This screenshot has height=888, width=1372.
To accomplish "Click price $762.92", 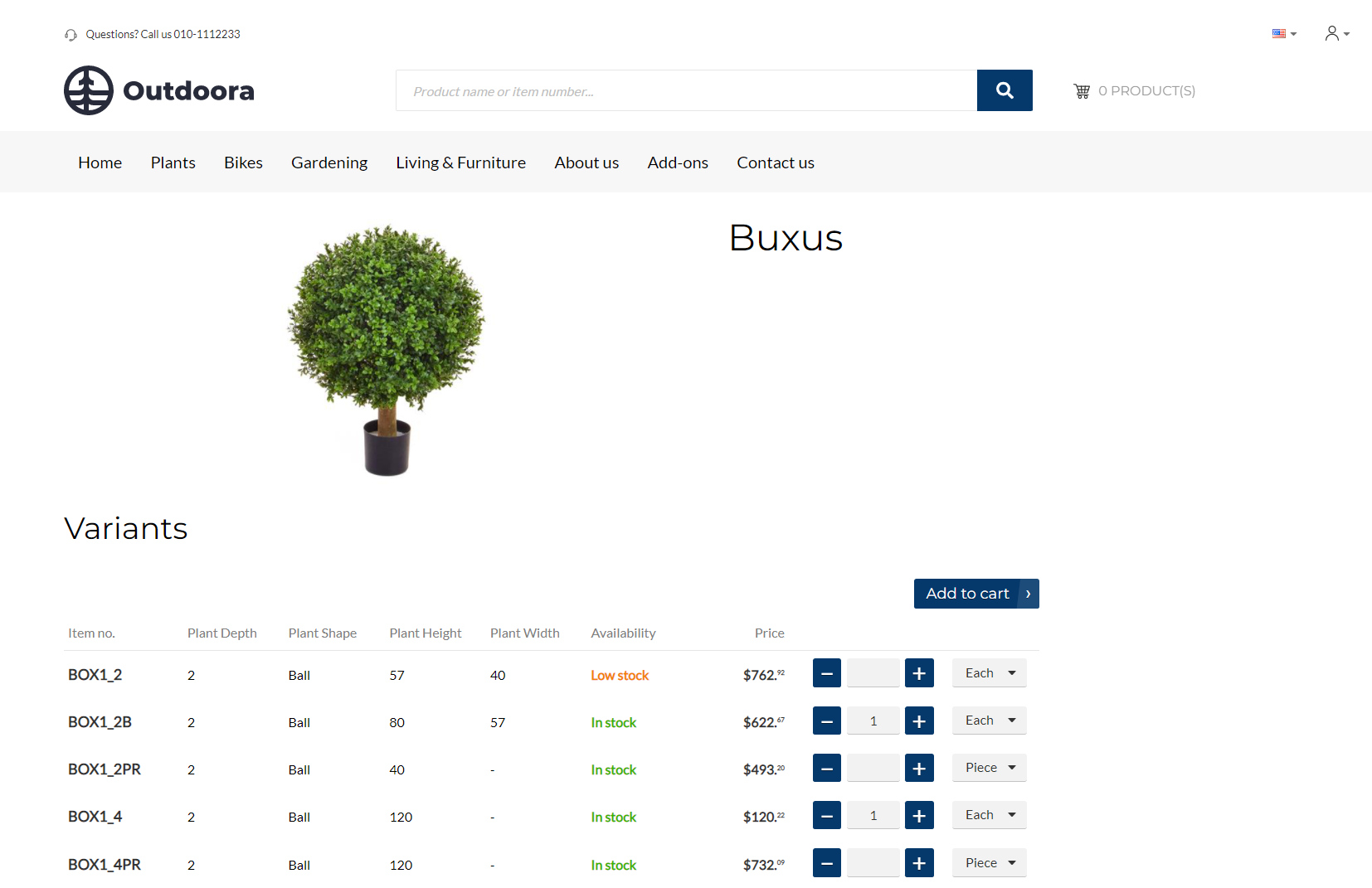I will (764, 675).
